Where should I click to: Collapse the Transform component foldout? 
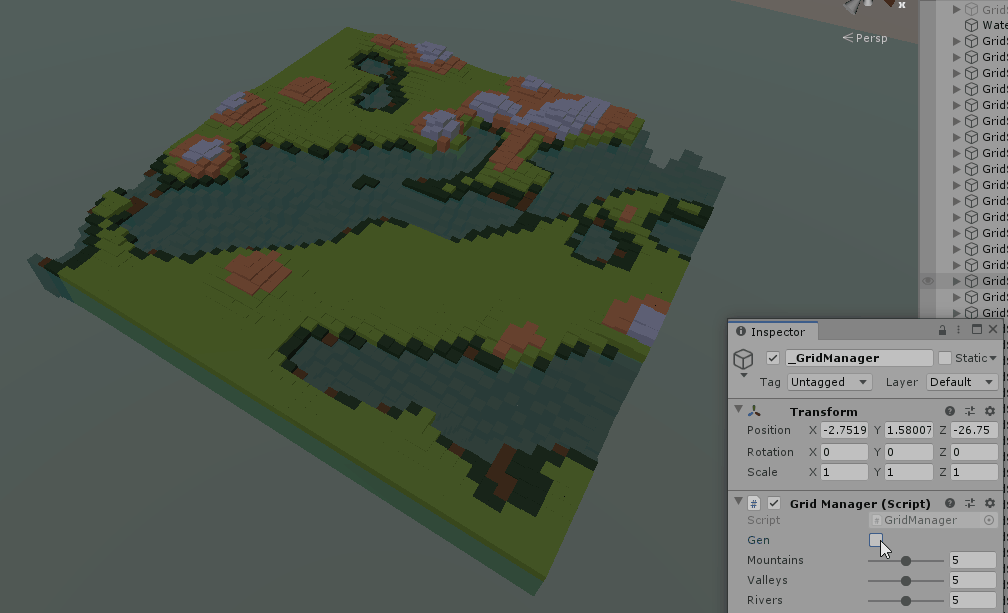click(739, 410)
